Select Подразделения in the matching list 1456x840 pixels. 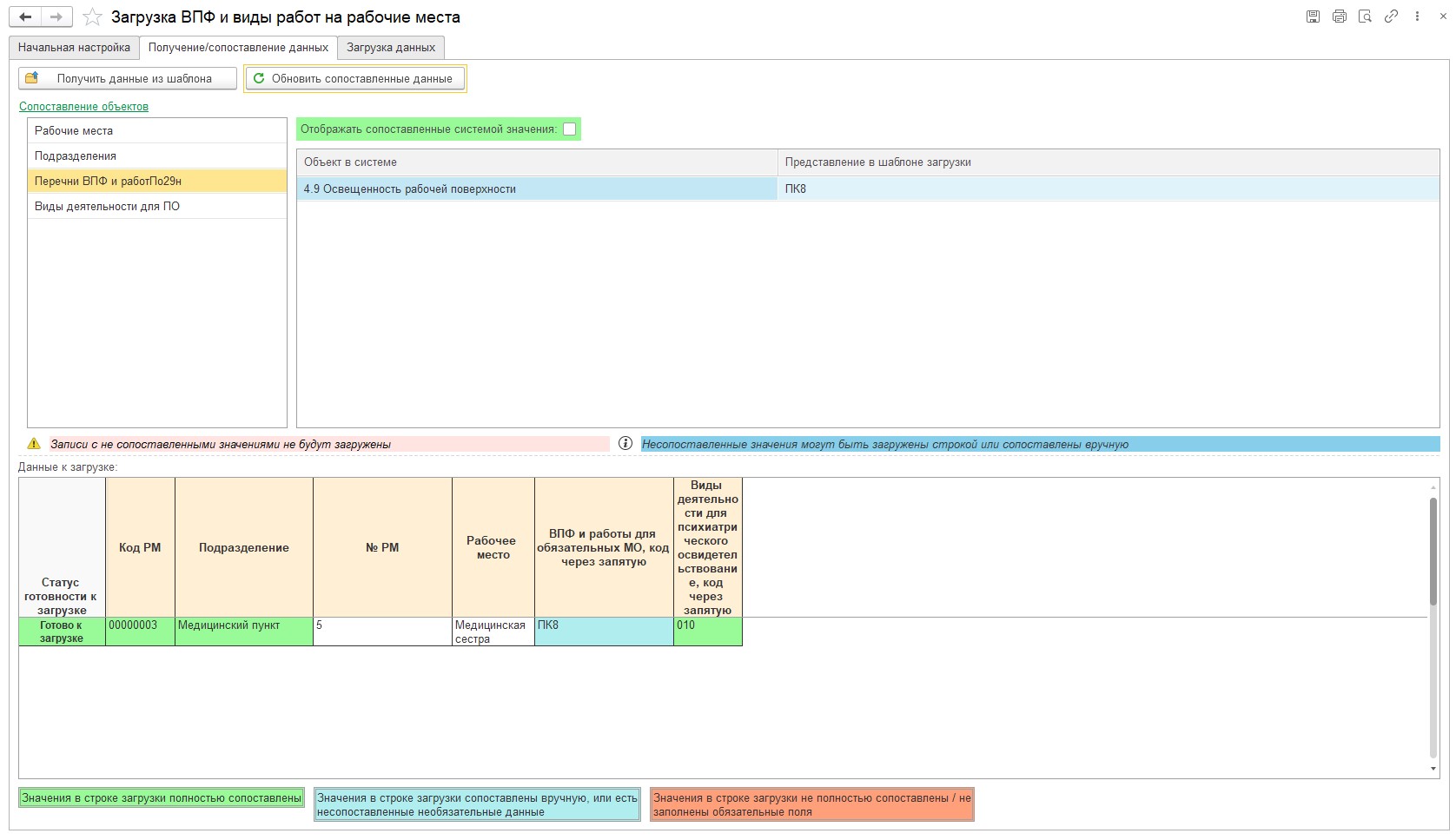click(76, 156)
